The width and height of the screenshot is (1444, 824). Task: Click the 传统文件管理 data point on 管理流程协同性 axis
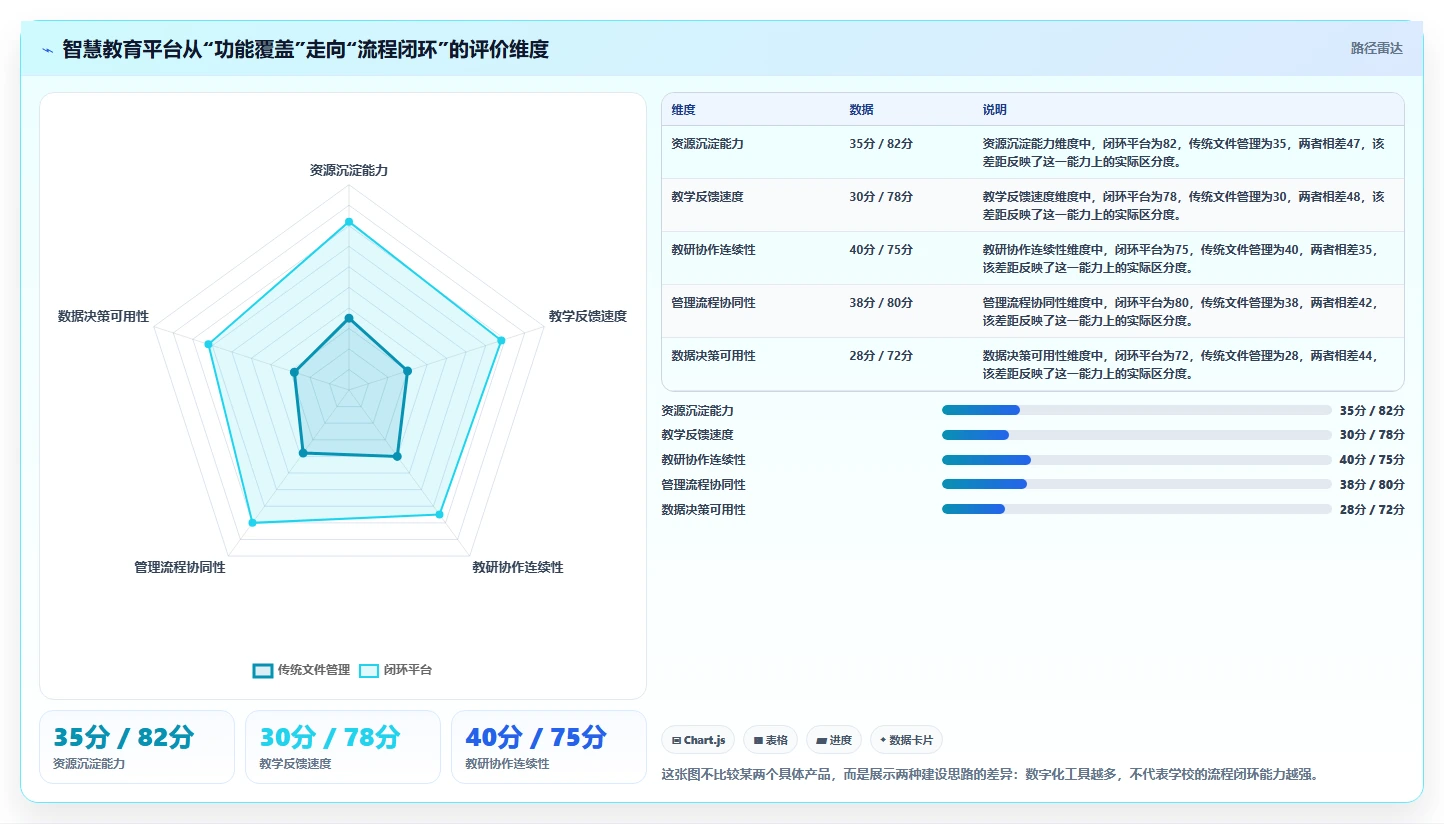point(303,454)
